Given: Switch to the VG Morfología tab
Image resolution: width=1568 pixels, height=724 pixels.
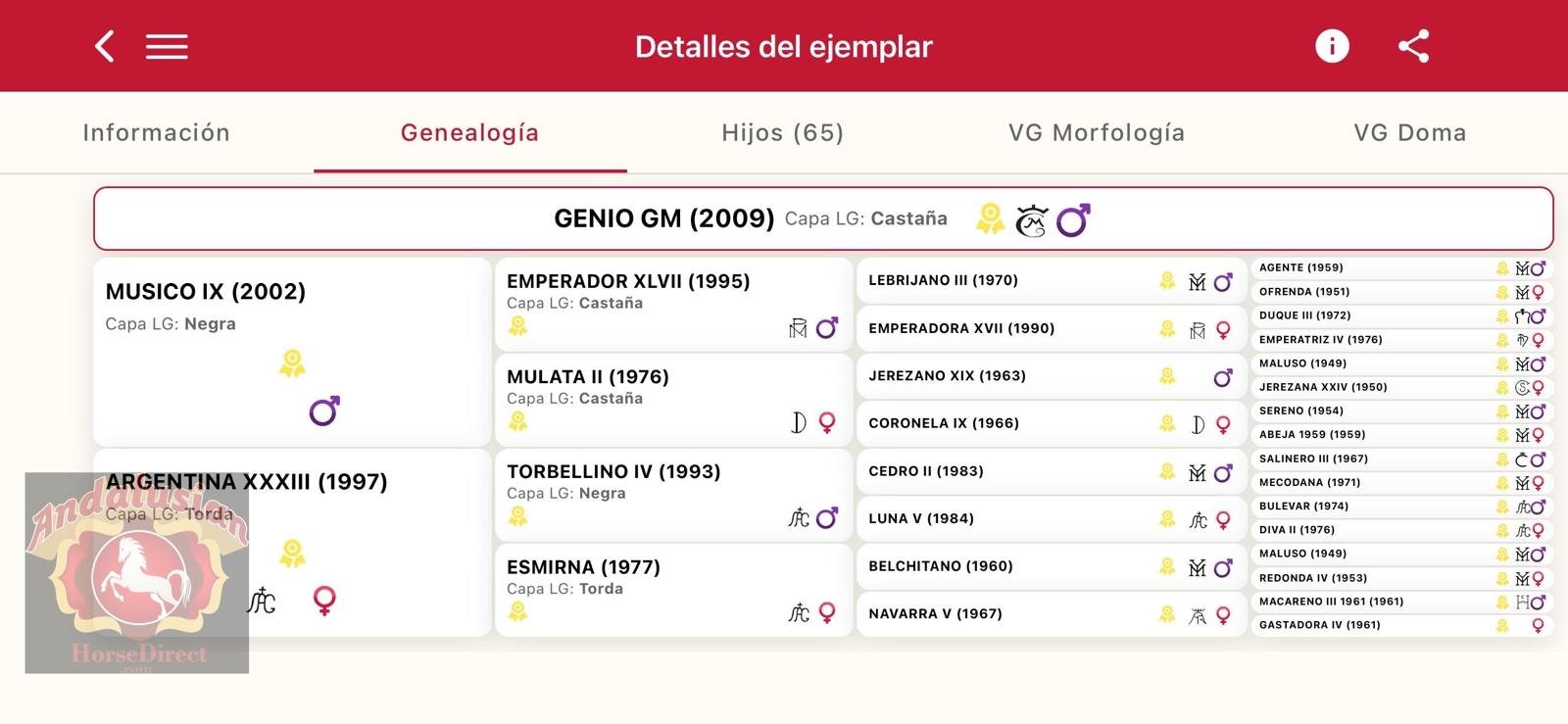Looking at the screenshot, I should pyautogui.click(x=1097, y=133).
